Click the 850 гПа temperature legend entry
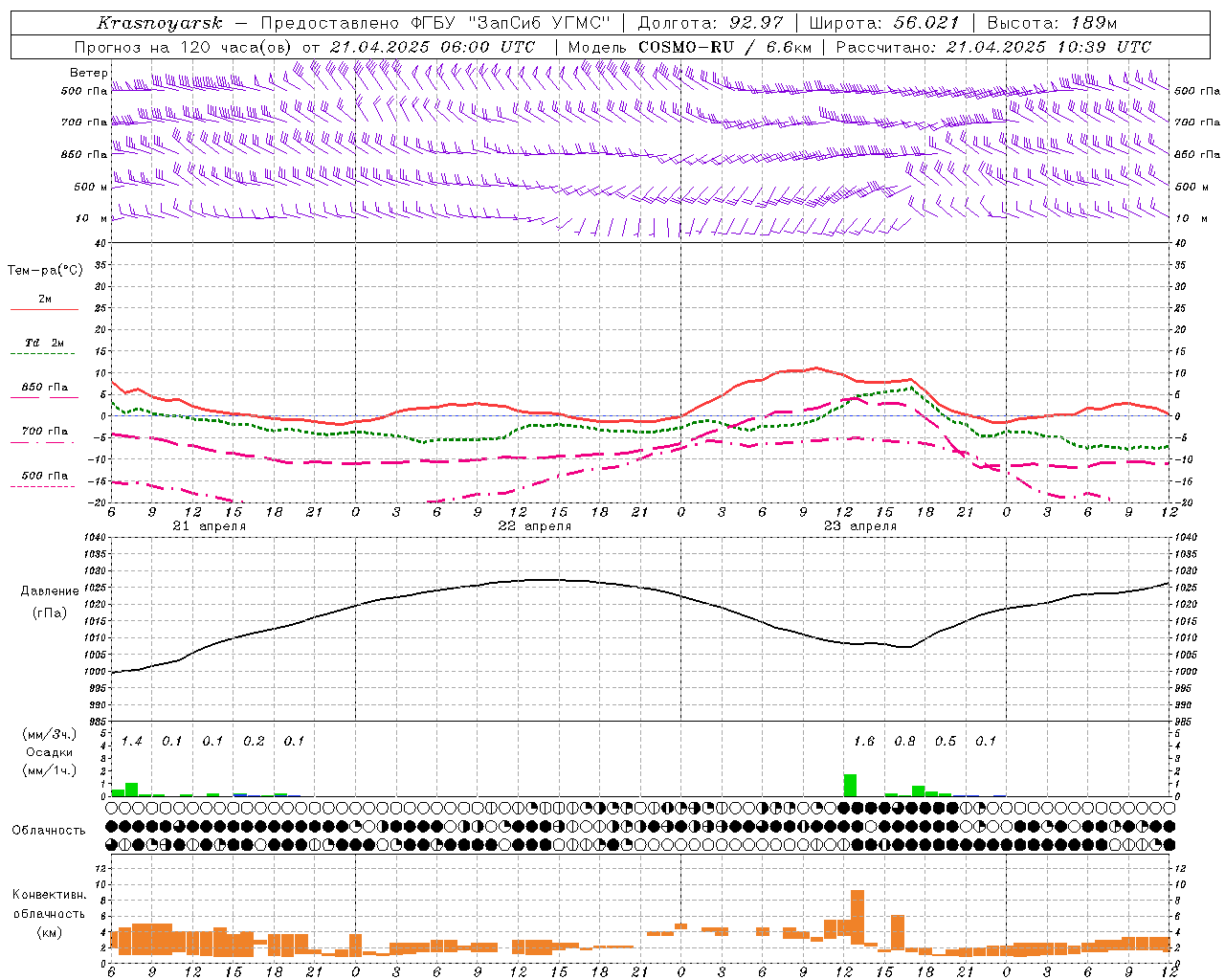The width and height of the screenshot is (1225, 980). [x=45, y=388]
